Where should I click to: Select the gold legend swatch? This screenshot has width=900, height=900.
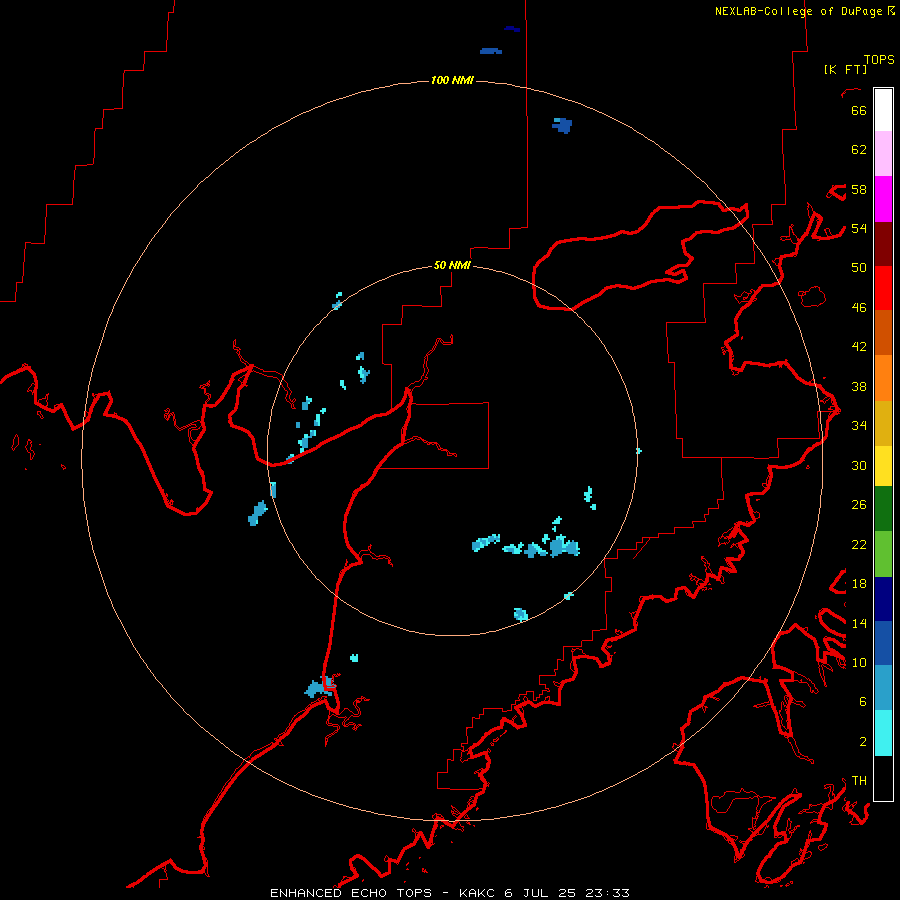point(883,423)
